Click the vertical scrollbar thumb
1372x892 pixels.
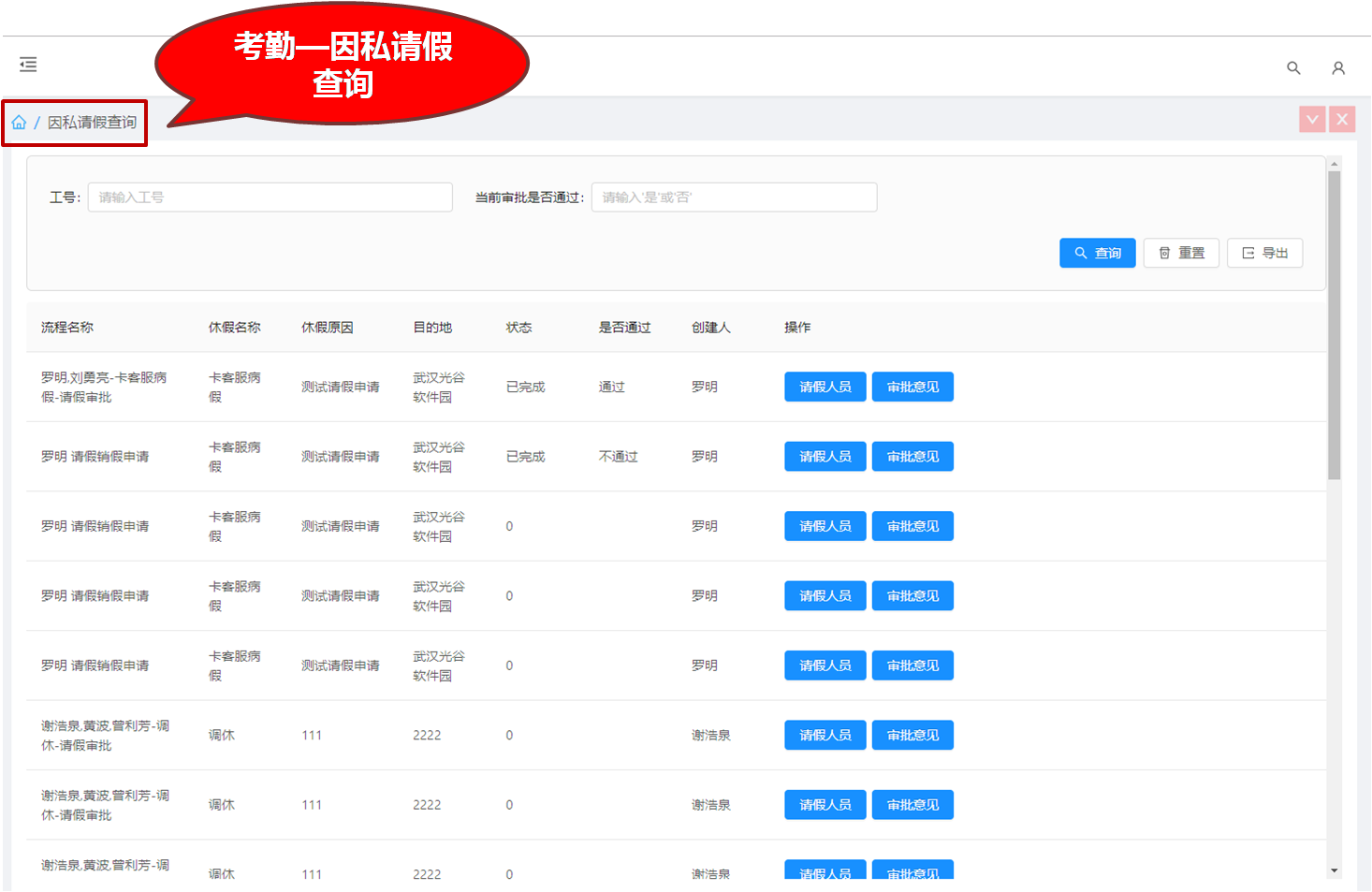[x=1334, y=325]
